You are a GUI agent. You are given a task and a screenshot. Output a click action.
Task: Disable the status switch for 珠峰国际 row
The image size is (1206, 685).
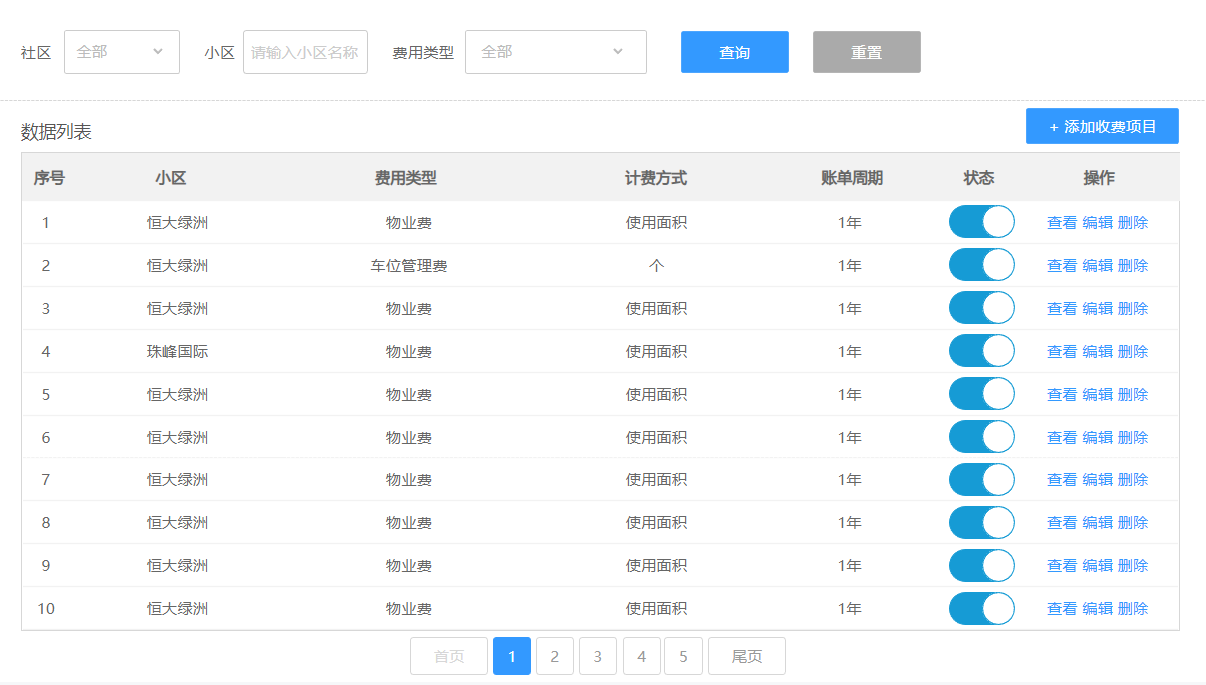(981, 351)
